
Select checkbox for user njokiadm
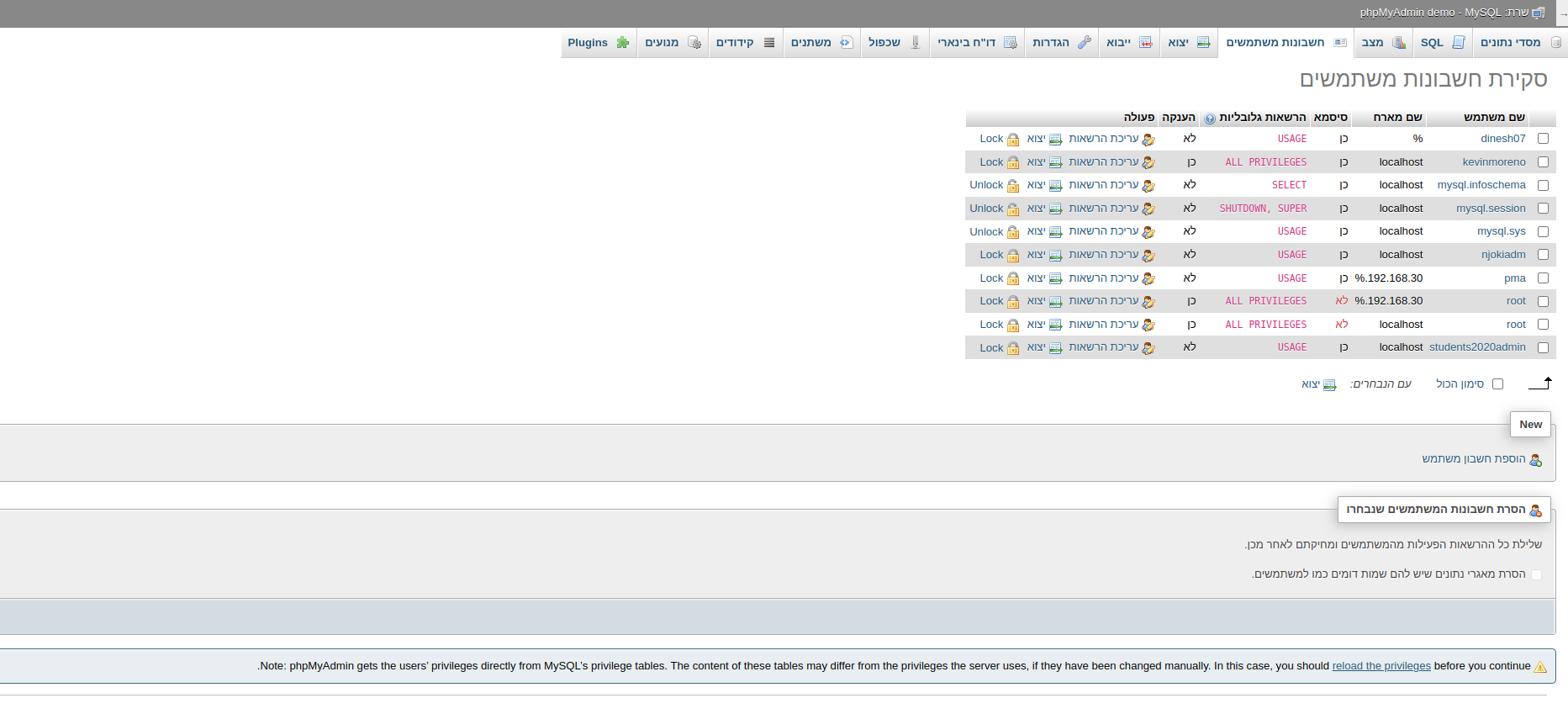[x=1543, y=255]
